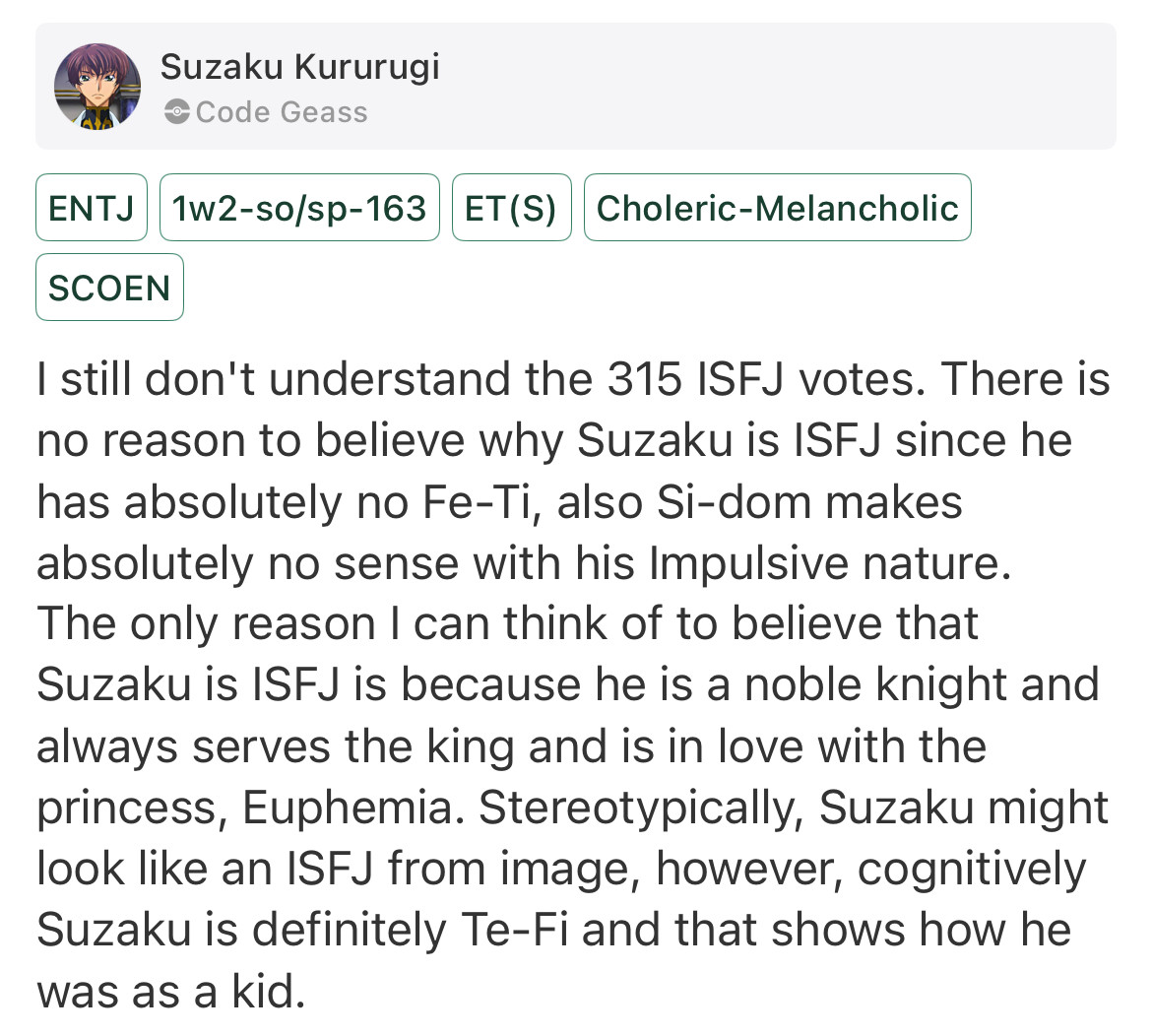The width and height of the screenshot is (1152, 1036).
Task: Click the text "315 ISFJ votes"
Action: click(766, 380)
